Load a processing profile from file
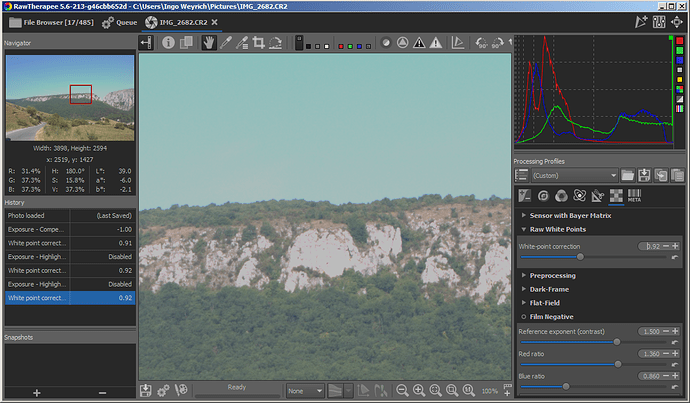The width and height of the screenshot is (690, 403). pos(627,175)
